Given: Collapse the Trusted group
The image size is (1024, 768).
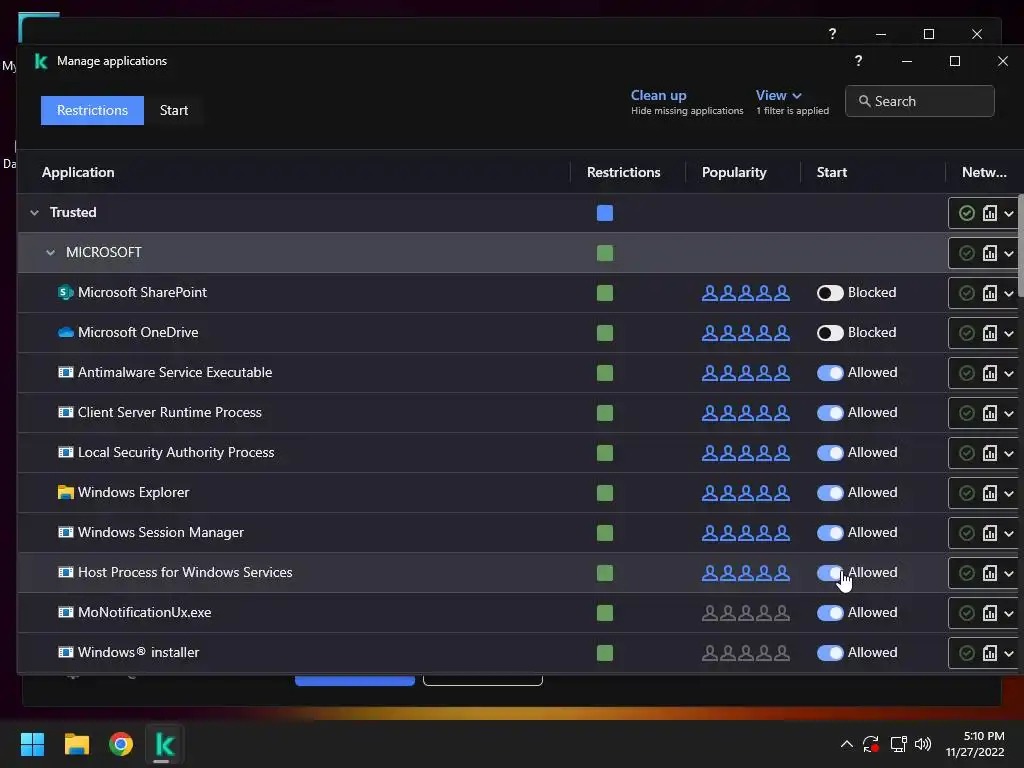Looking at the screenshot, I should tap(35, 213).
